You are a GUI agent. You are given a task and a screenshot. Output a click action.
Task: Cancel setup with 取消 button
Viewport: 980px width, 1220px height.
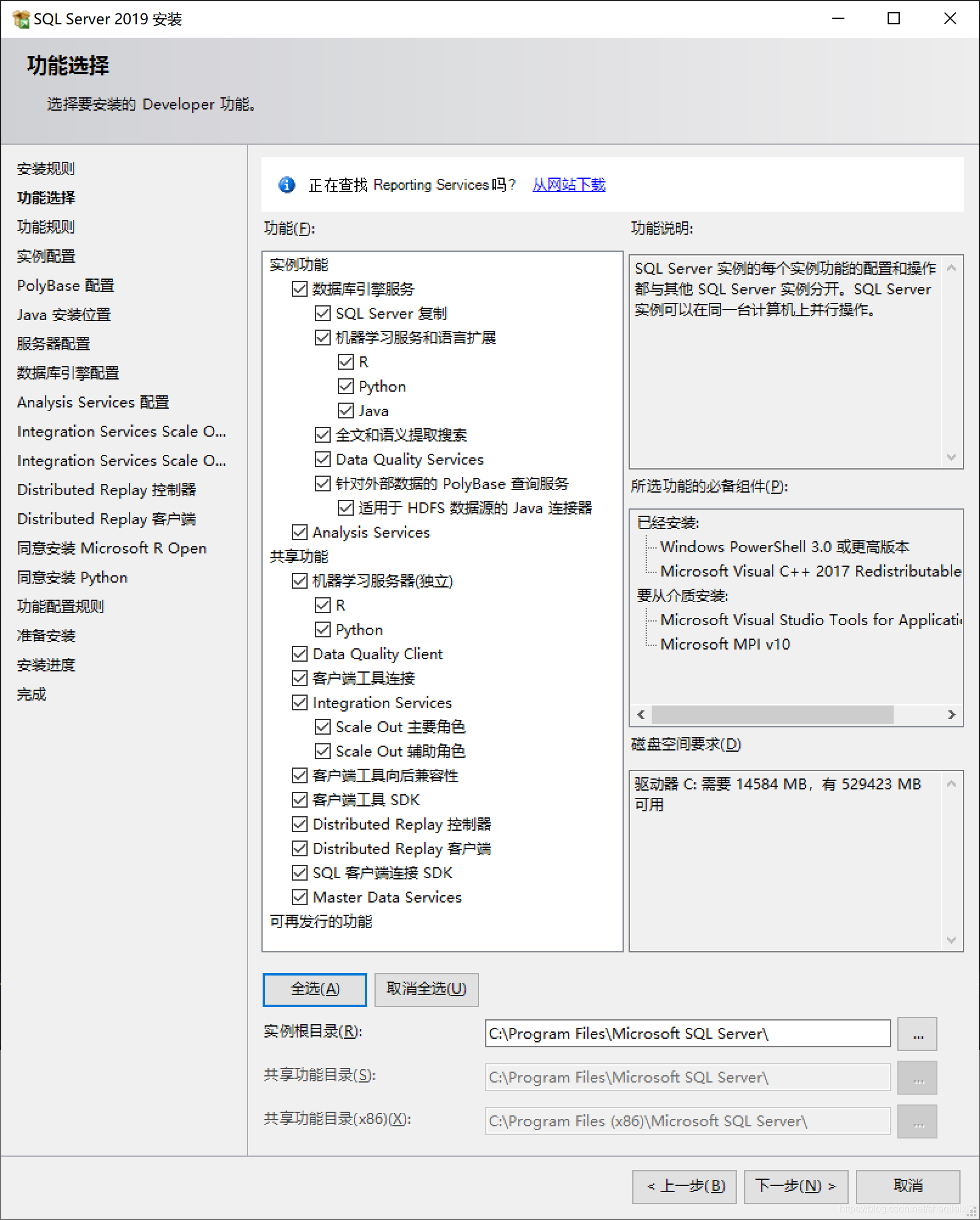[908, 1187]
